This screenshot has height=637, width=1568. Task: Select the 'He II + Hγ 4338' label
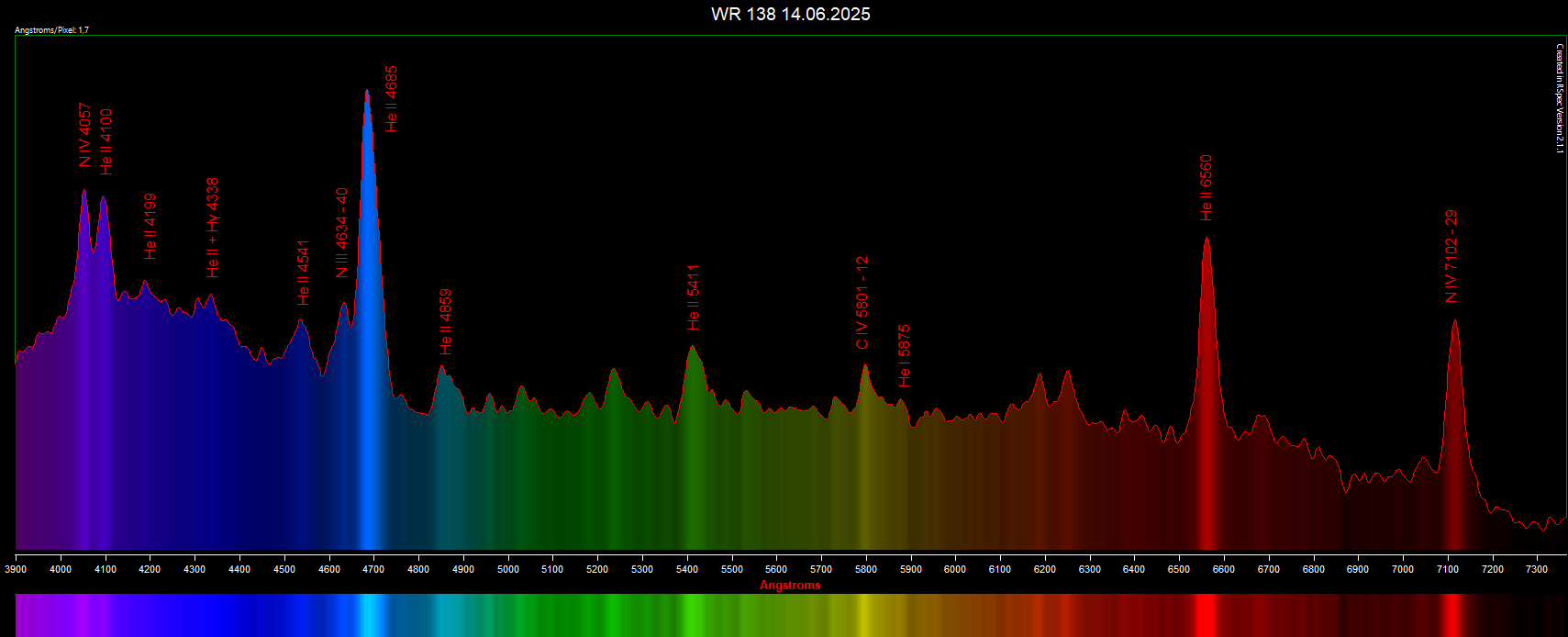(213, 228)
